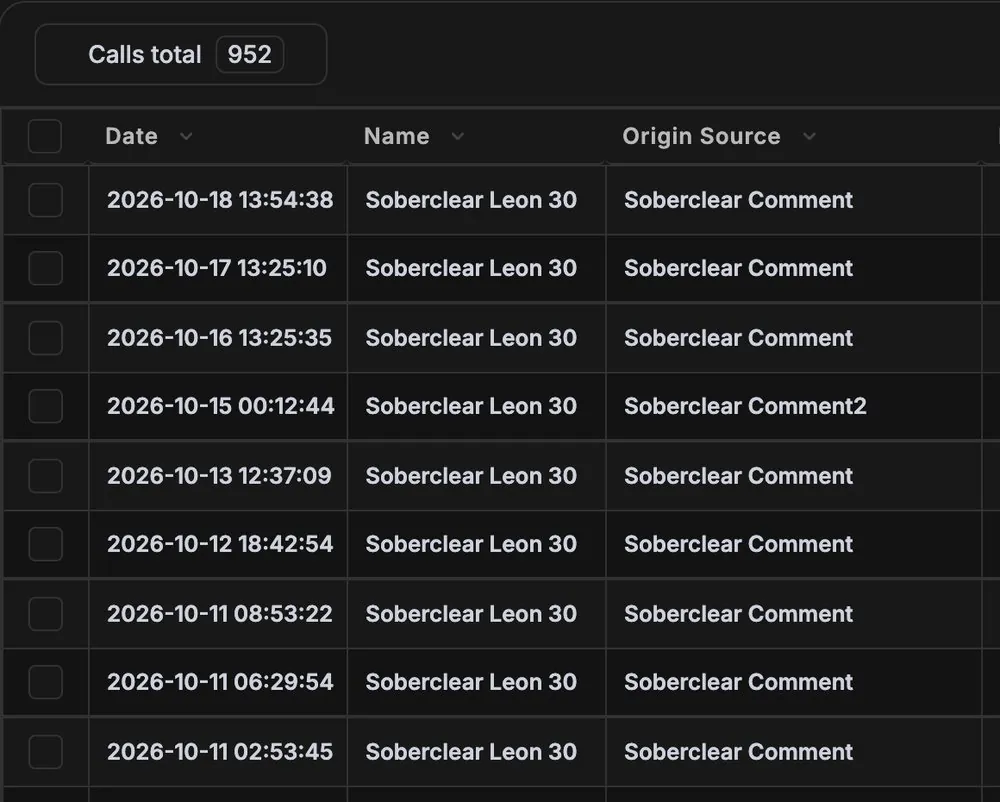The height and width of the screenshot is (802, 1000).
Task: Select date cell 2026-10-12 18:42:54
Action: tap(220, 544)
